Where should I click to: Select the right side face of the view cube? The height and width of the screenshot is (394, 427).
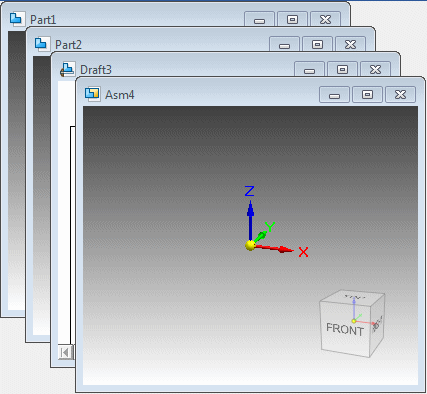[378, 324]
